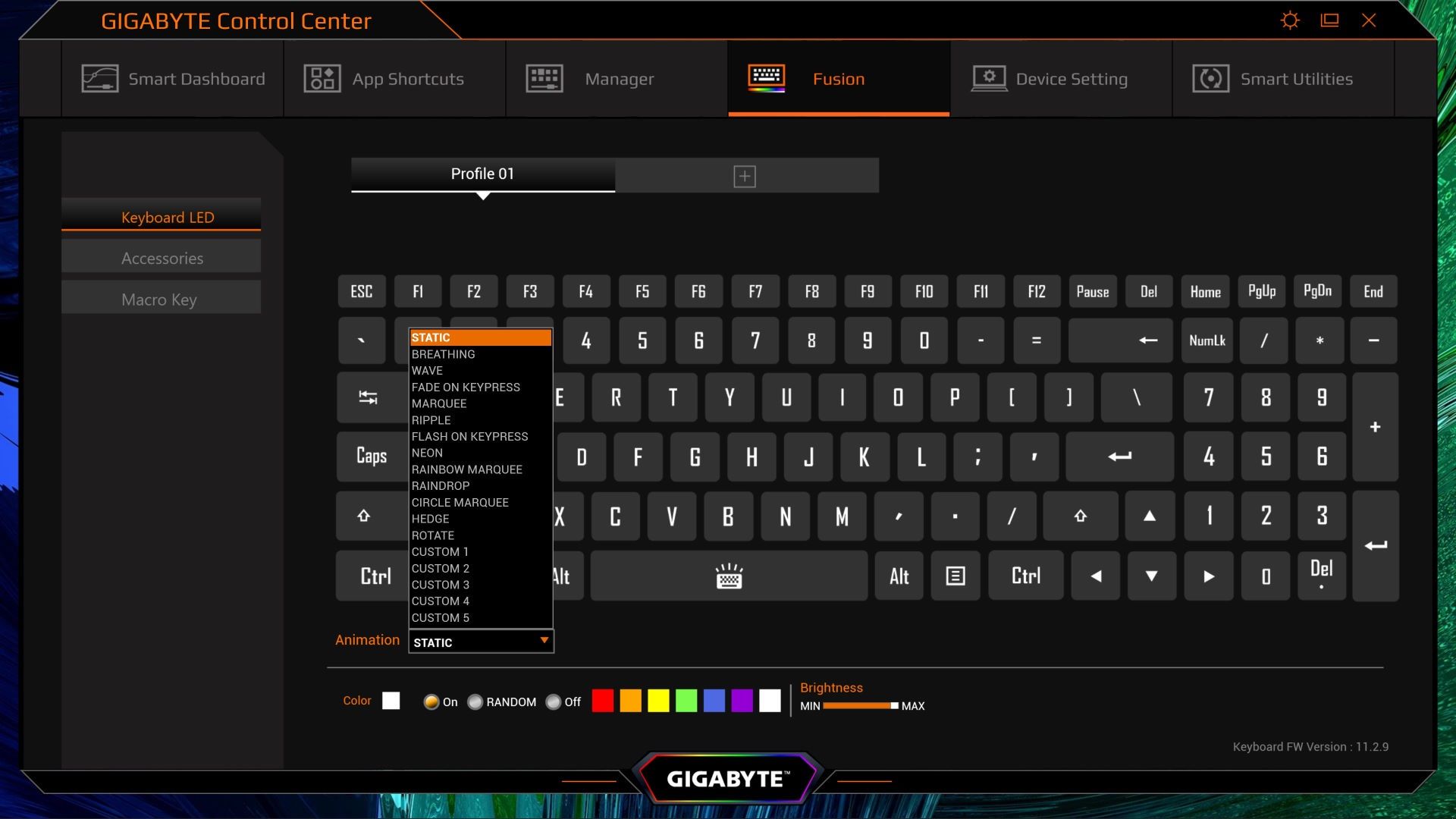Click the right Alt key

pos(899,576)
